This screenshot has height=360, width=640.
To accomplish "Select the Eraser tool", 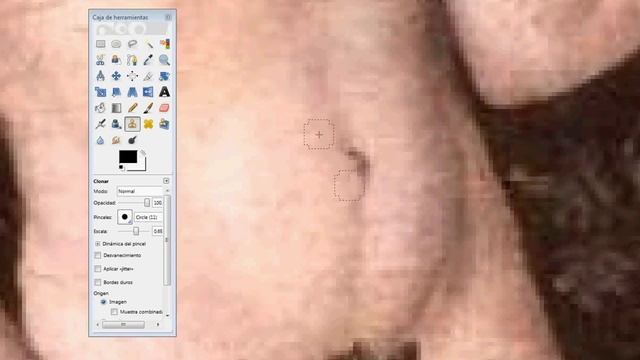I will click(x=164, y=108).
